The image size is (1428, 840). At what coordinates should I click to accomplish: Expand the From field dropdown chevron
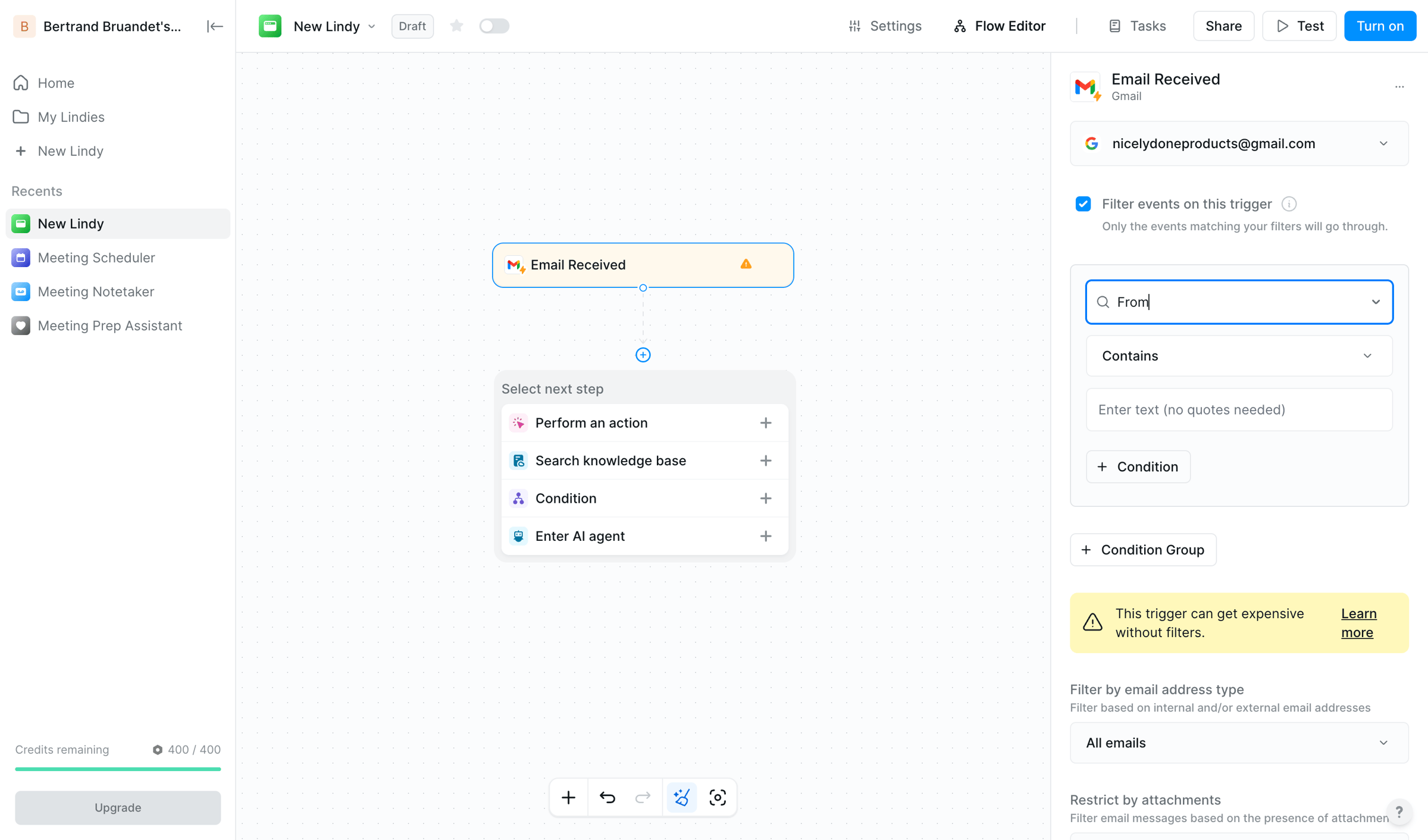point(1376,302)
